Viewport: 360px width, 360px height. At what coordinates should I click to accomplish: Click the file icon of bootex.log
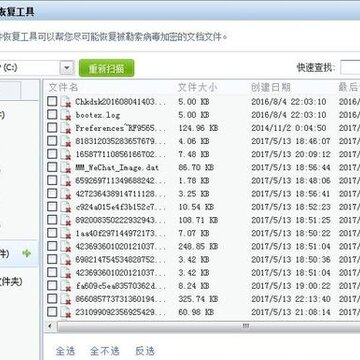[66, 115]
